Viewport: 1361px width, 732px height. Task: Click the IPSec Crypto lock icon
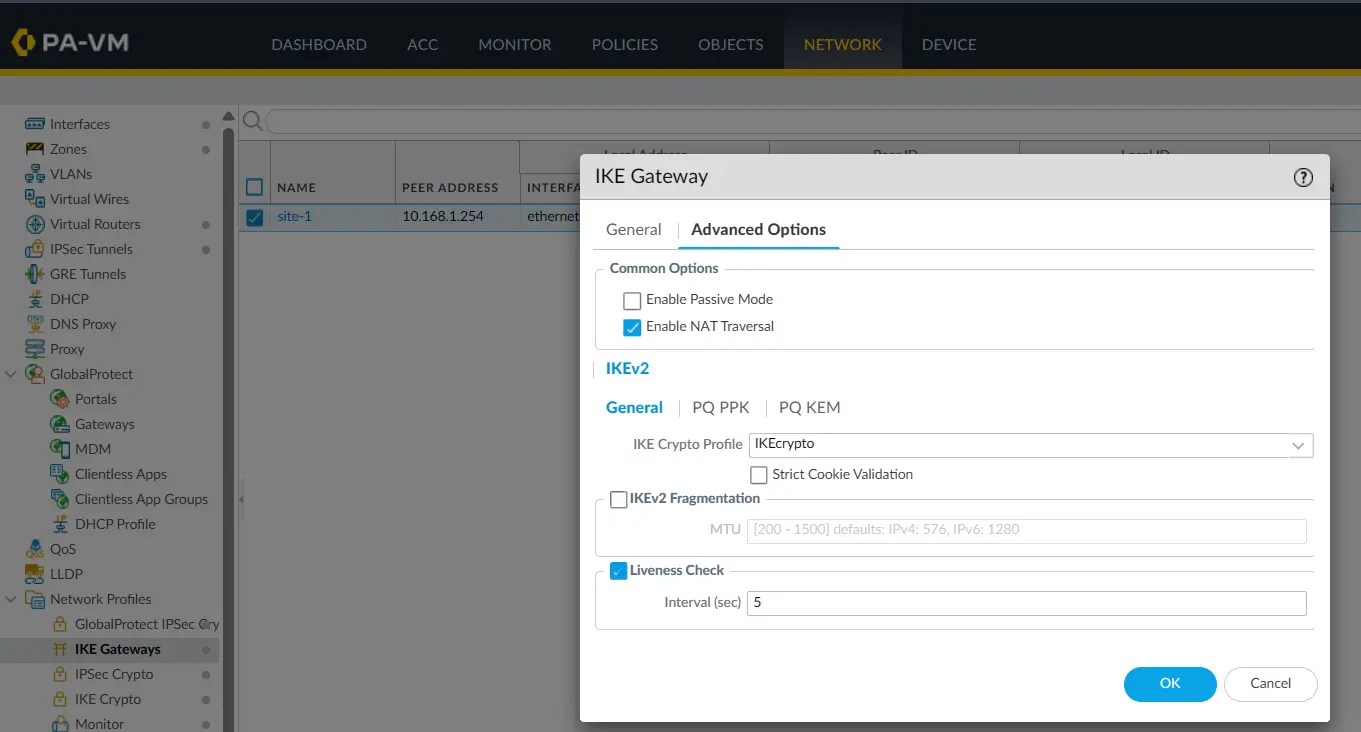(x=60, y=674)
